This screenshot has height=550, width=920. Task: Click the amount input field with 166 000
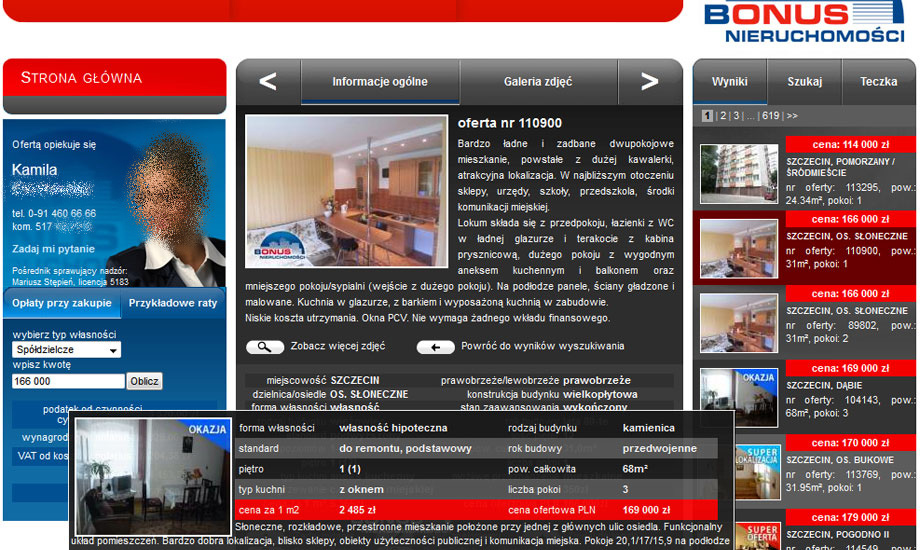(68, 381)
